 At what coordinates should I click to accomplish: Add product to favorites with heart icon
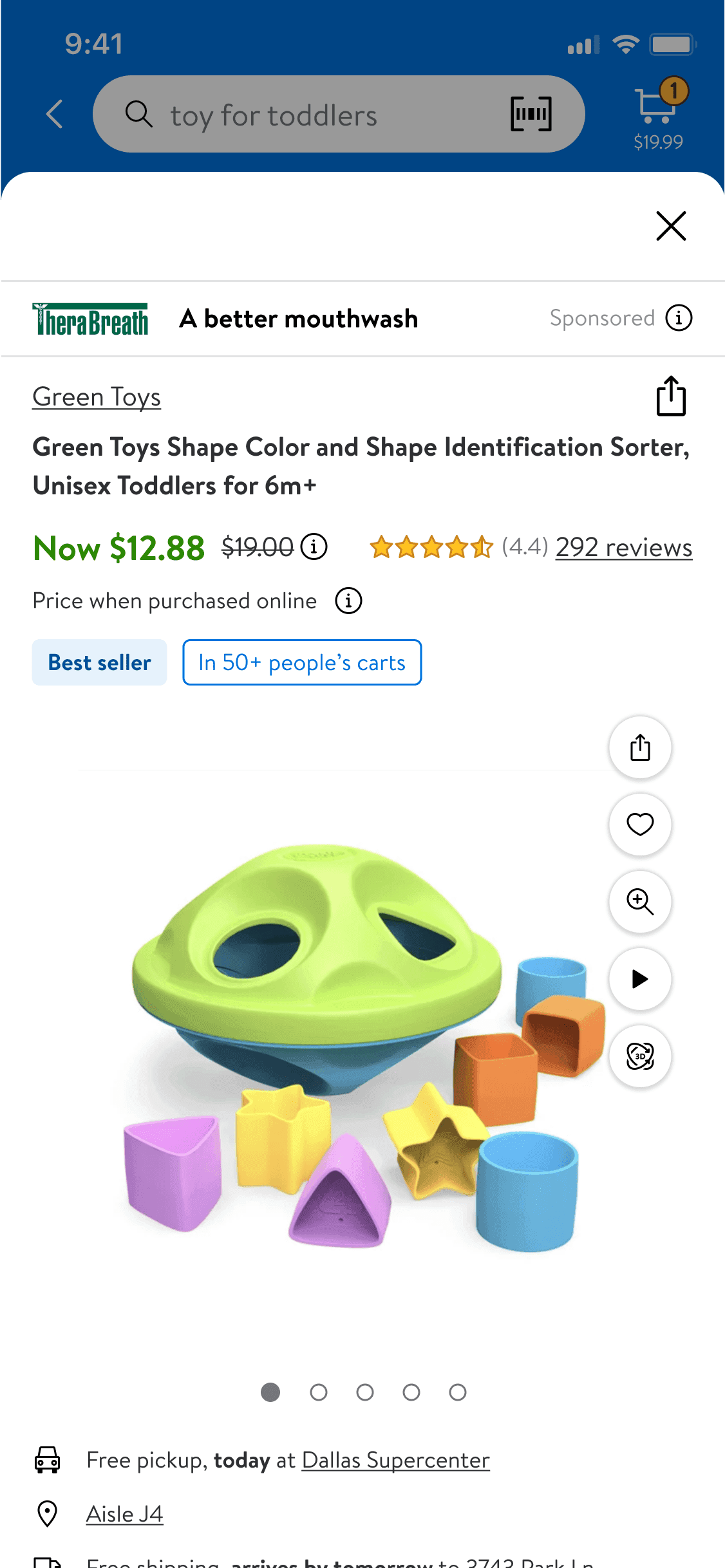tap(640, 825)
